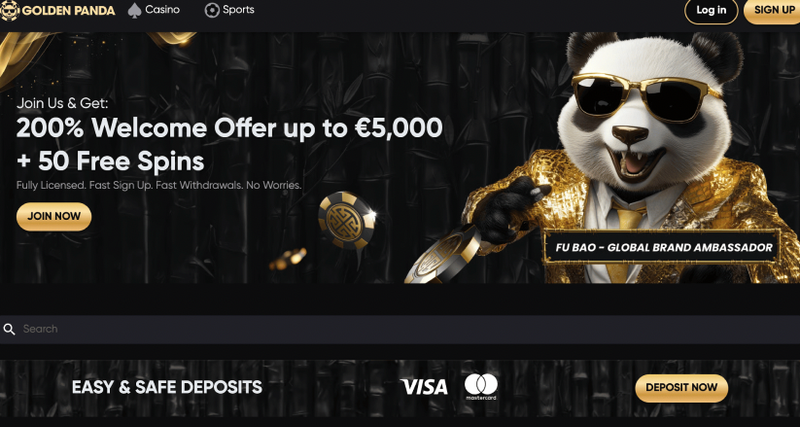Click the soccer ball Sports icon

(x=212, y=10)
